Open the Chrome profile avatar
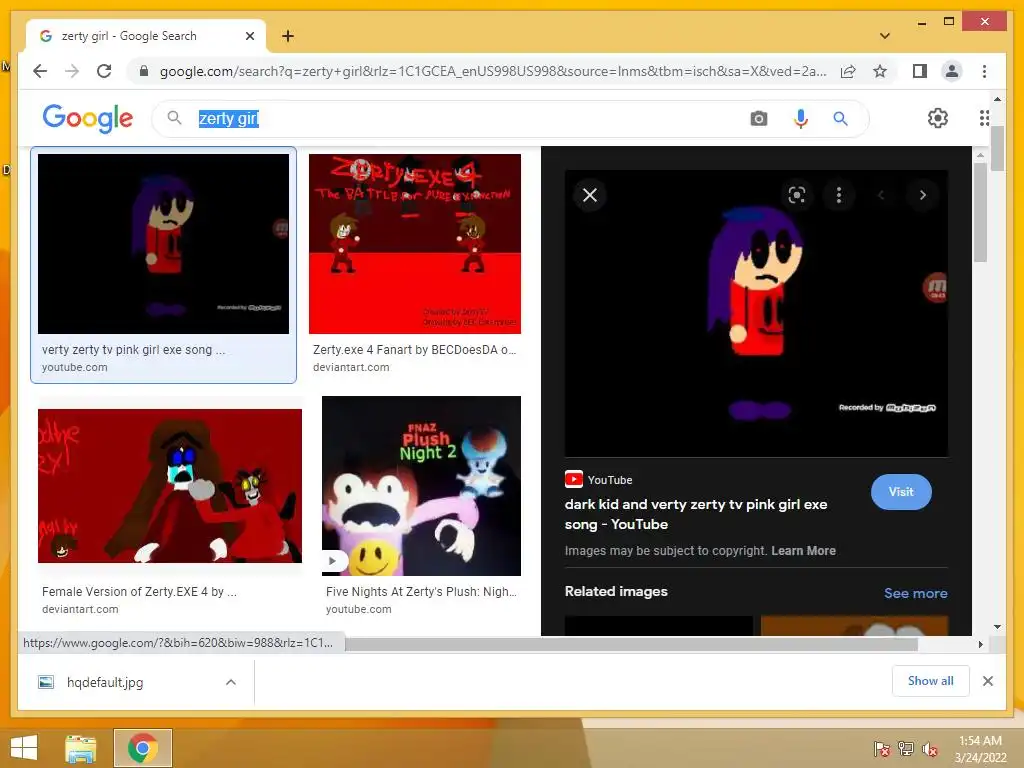The width and height of the screenshot is (1024, 768). click(x=952, y=71)
